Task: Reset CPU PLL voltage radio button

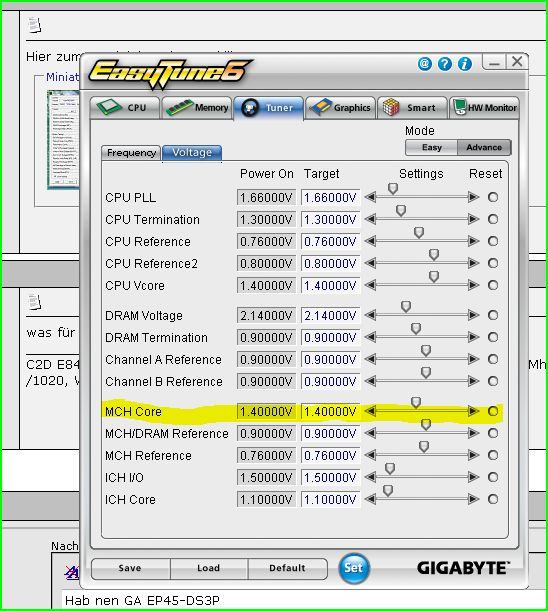Action: (493, 197)
